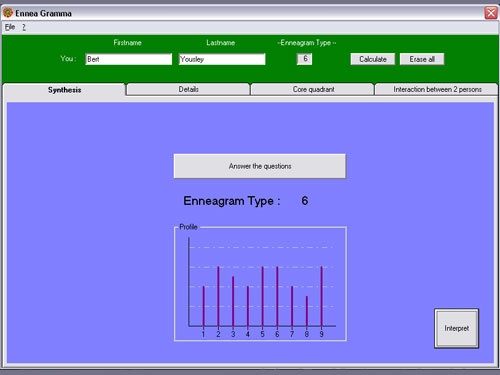Image resolution: width=500 pixels, height=375 pixels.
Task: Click profile chart bar for type 2
Action: click(218, 296)
